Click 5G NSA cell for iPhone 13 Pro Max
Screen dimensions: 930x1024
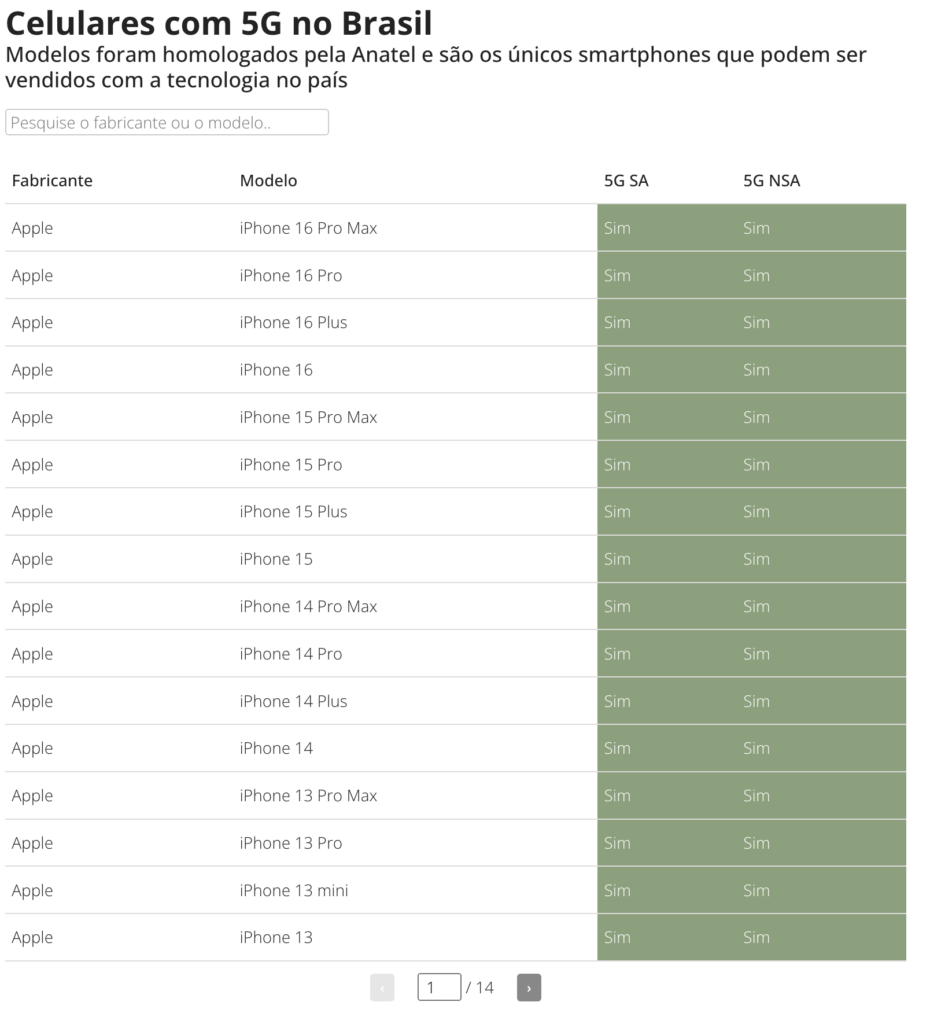coord(821,796)
